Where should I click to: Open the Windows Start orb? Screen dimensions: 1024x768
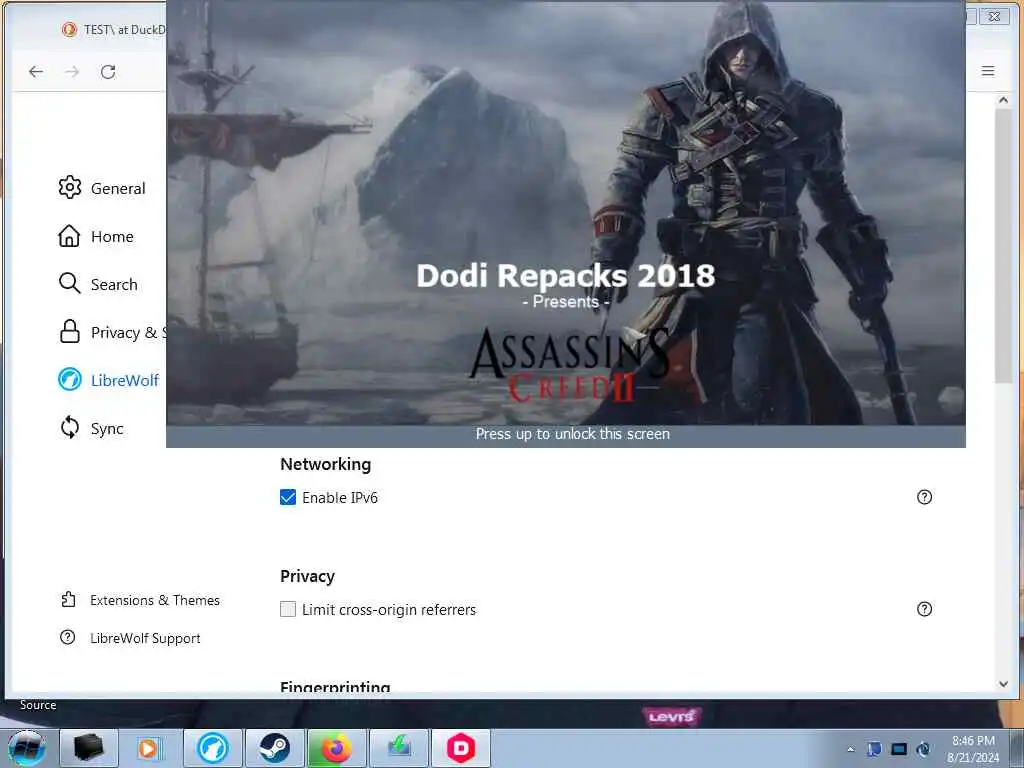pyautogui.click(x=27, y=748)
